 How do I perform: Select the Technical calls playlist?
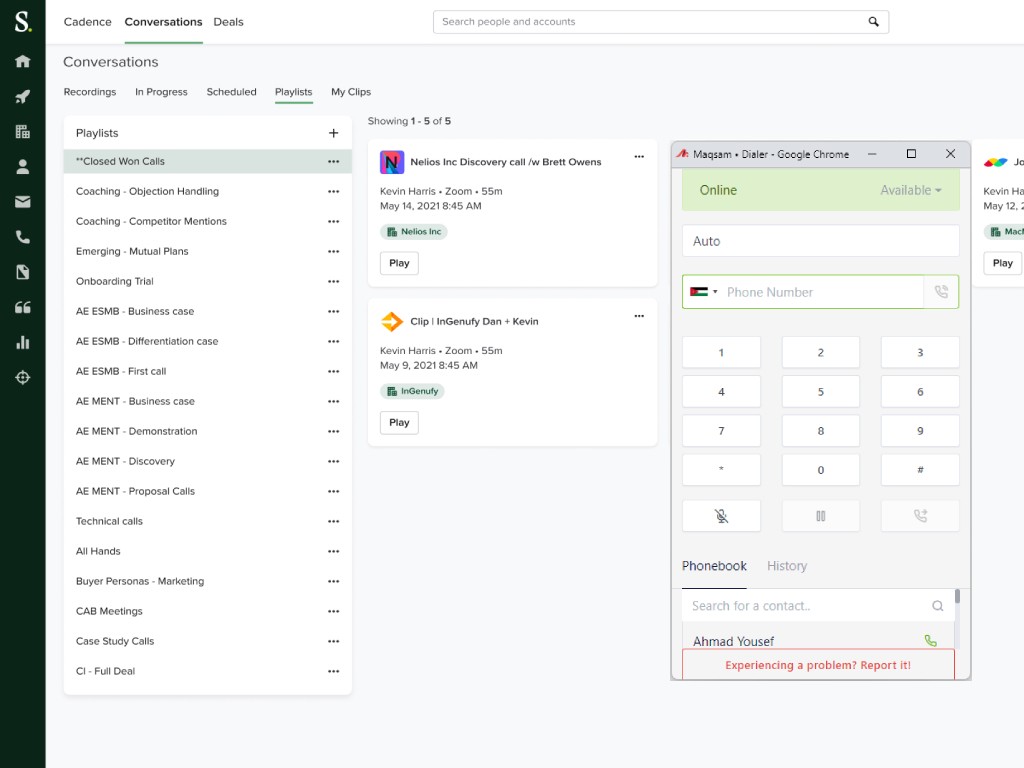[x=208, y=521]
